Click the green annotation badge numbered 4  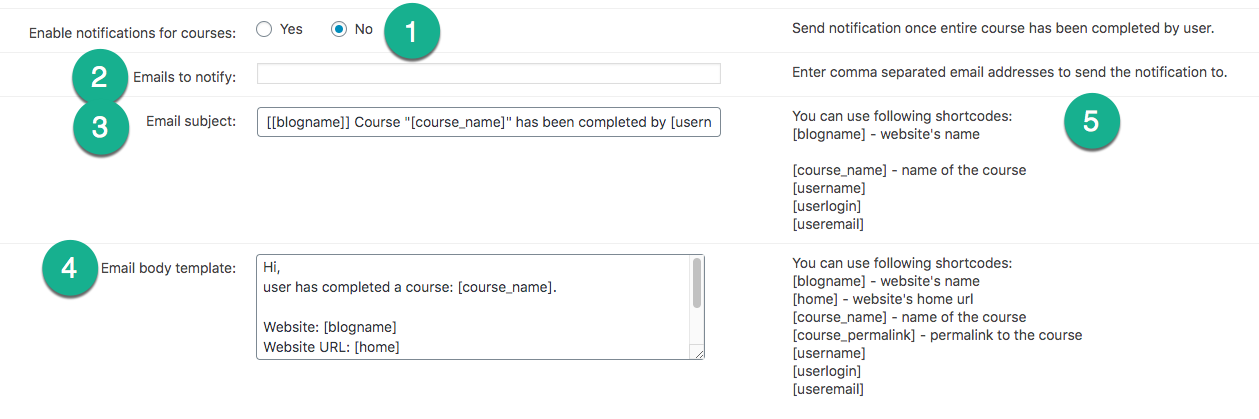(x=70, y=269)
